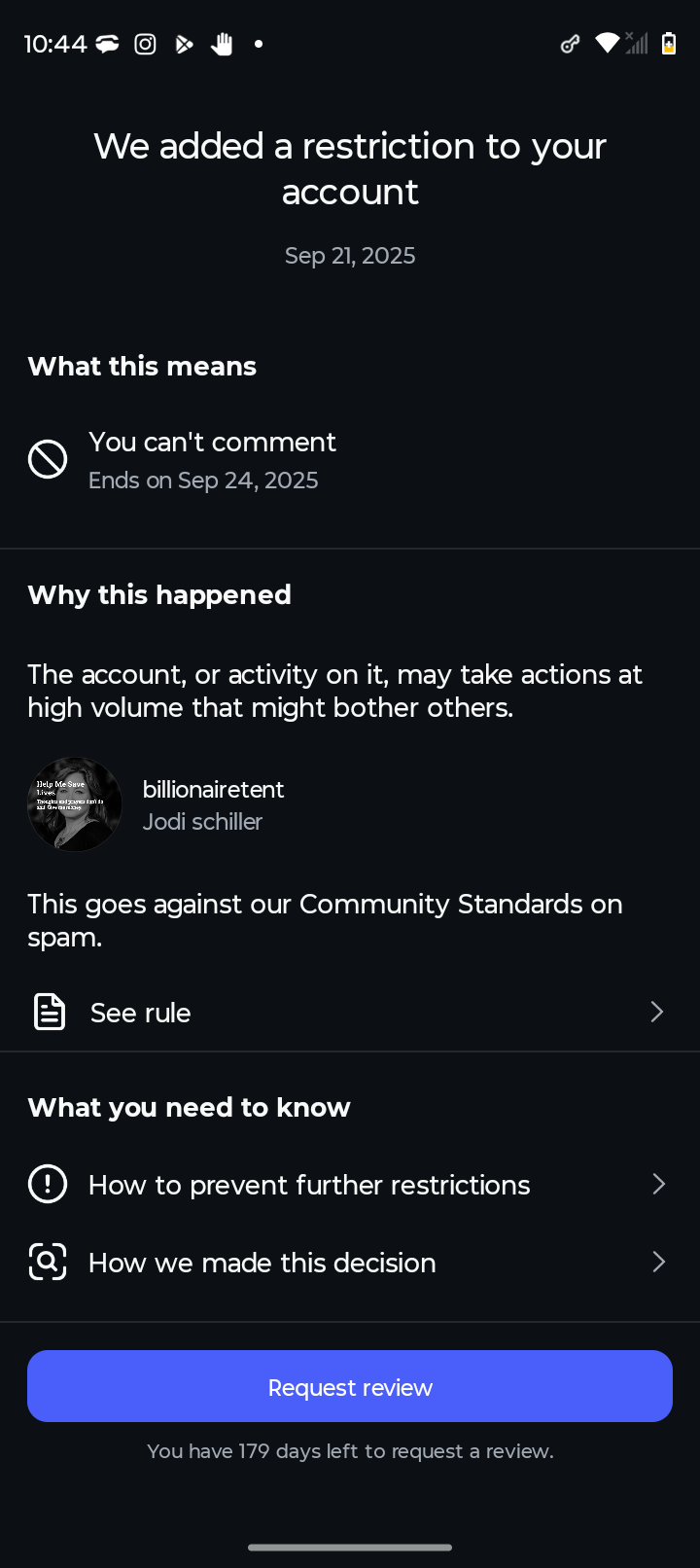
Task: Tap the document icon next to See rule
Action: point(50,1012)
